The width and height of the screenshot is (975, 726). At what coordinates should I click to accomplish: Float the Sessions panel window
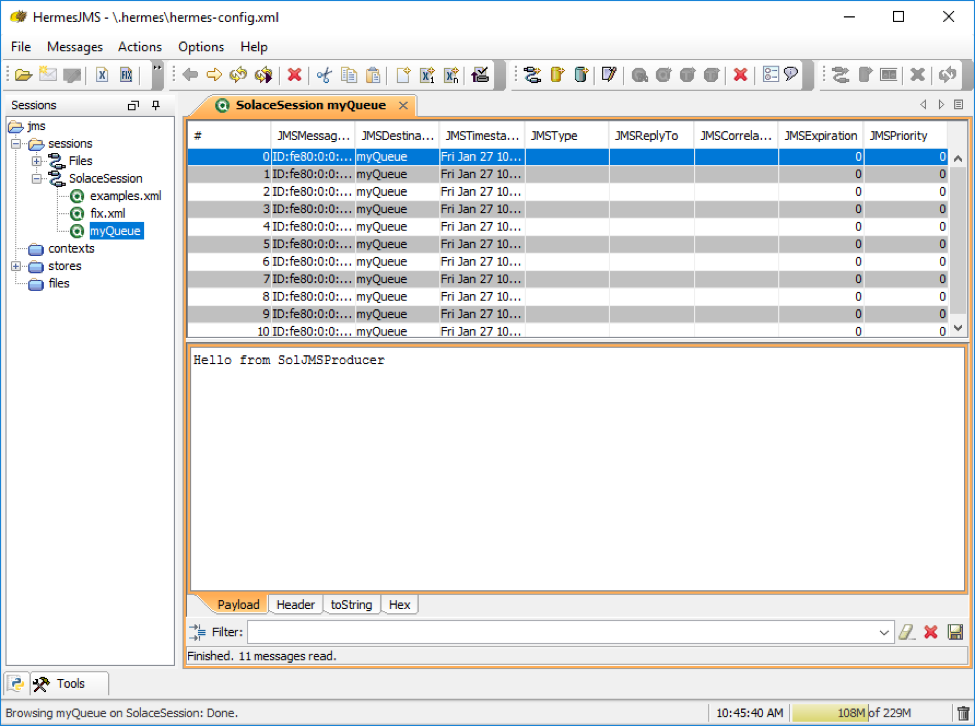tap(133, 105)
